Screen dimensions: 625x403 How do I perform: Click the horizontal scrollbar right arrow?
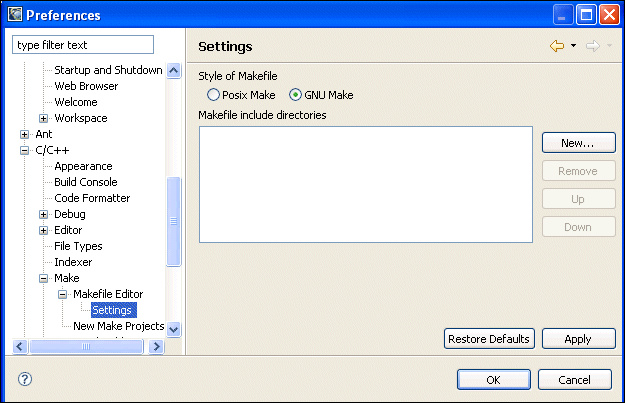coord(156,346)
